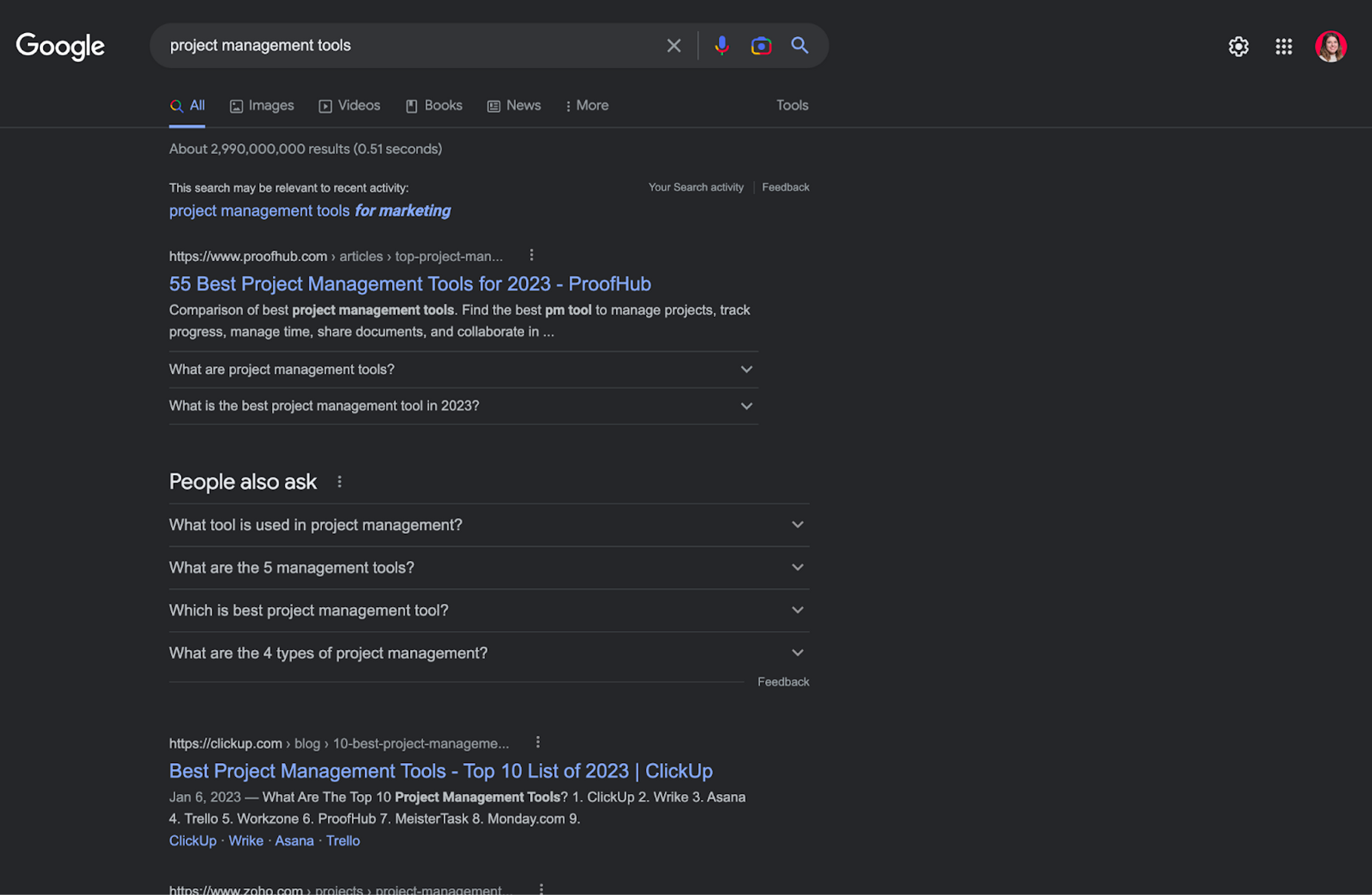Open the Google apps grid
The width and height of the screenshot is (1372, 895).
coord(1284,47)
